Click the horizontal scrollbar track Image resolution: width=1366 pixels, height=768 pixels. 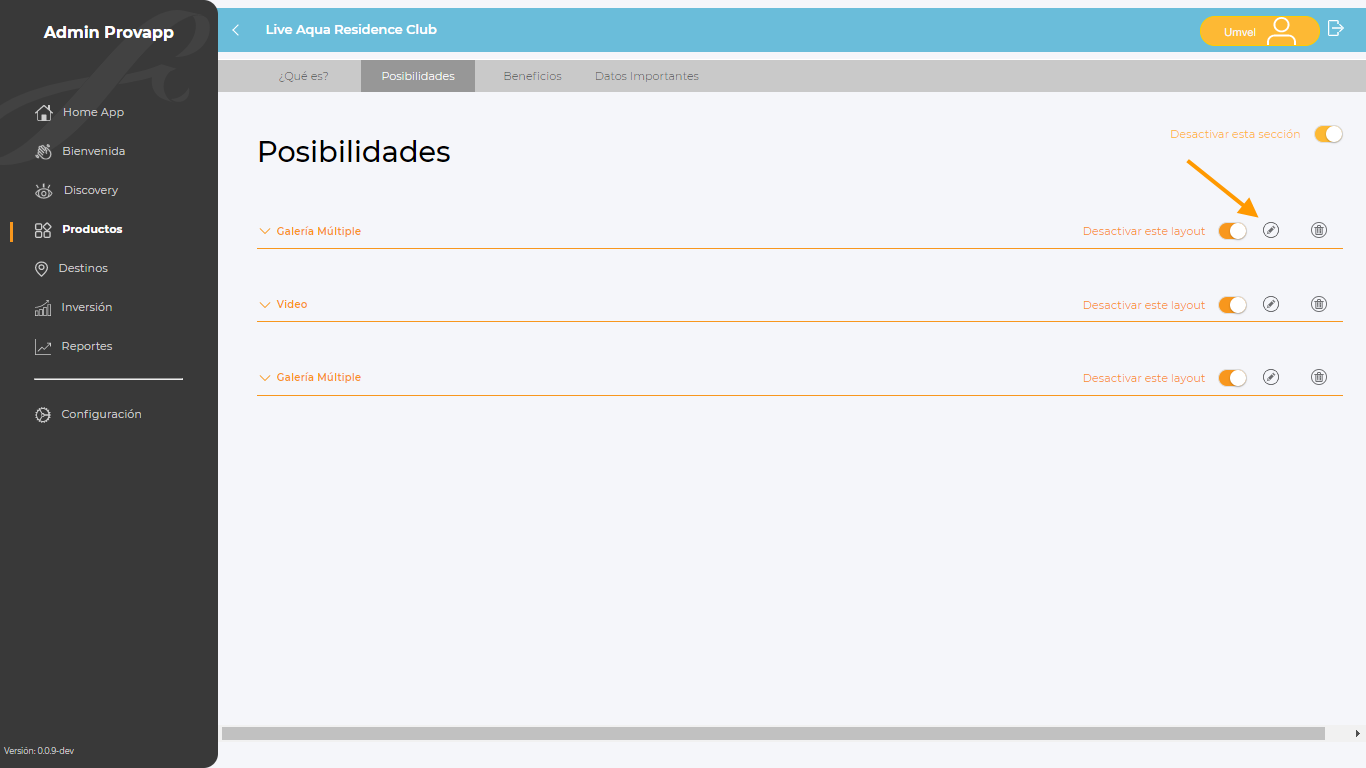[x=773, y=733]
